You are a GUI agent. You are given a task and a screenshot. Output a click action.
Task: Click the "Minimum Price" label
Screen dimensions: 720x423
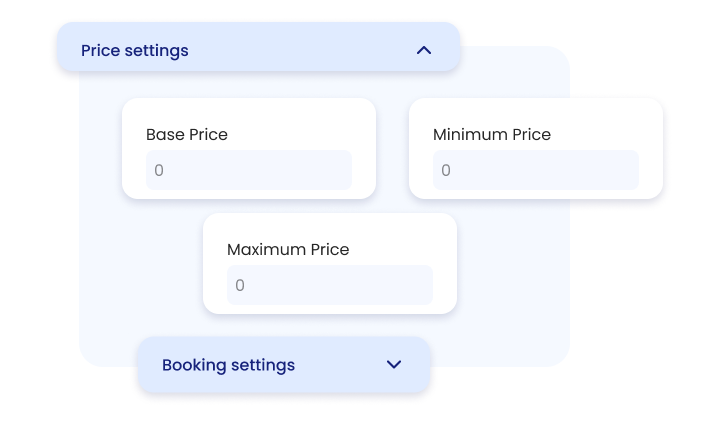click(x=492, y=134)
